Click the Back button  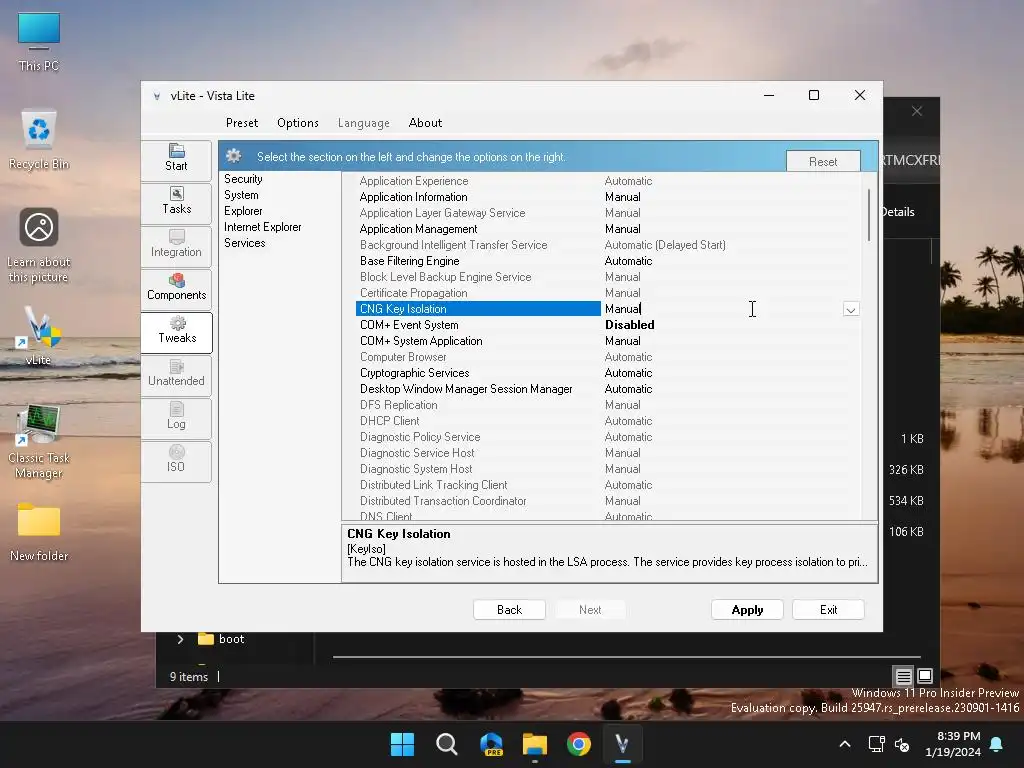point(509,609)
